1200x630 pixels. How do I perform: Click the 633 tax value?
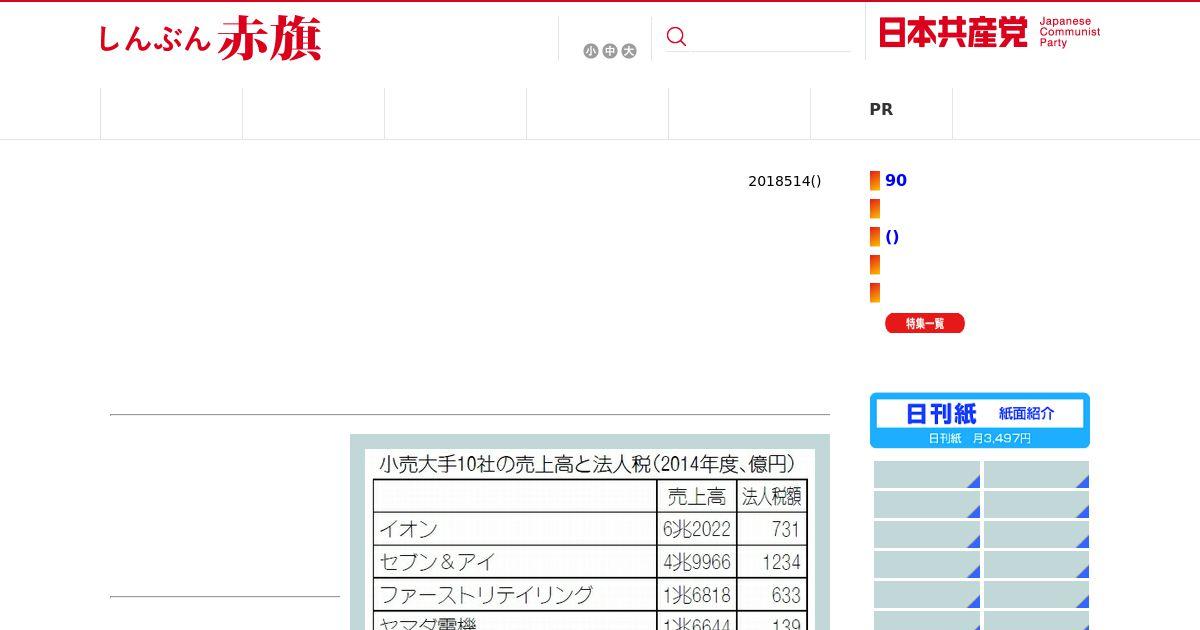coord(786,595)
